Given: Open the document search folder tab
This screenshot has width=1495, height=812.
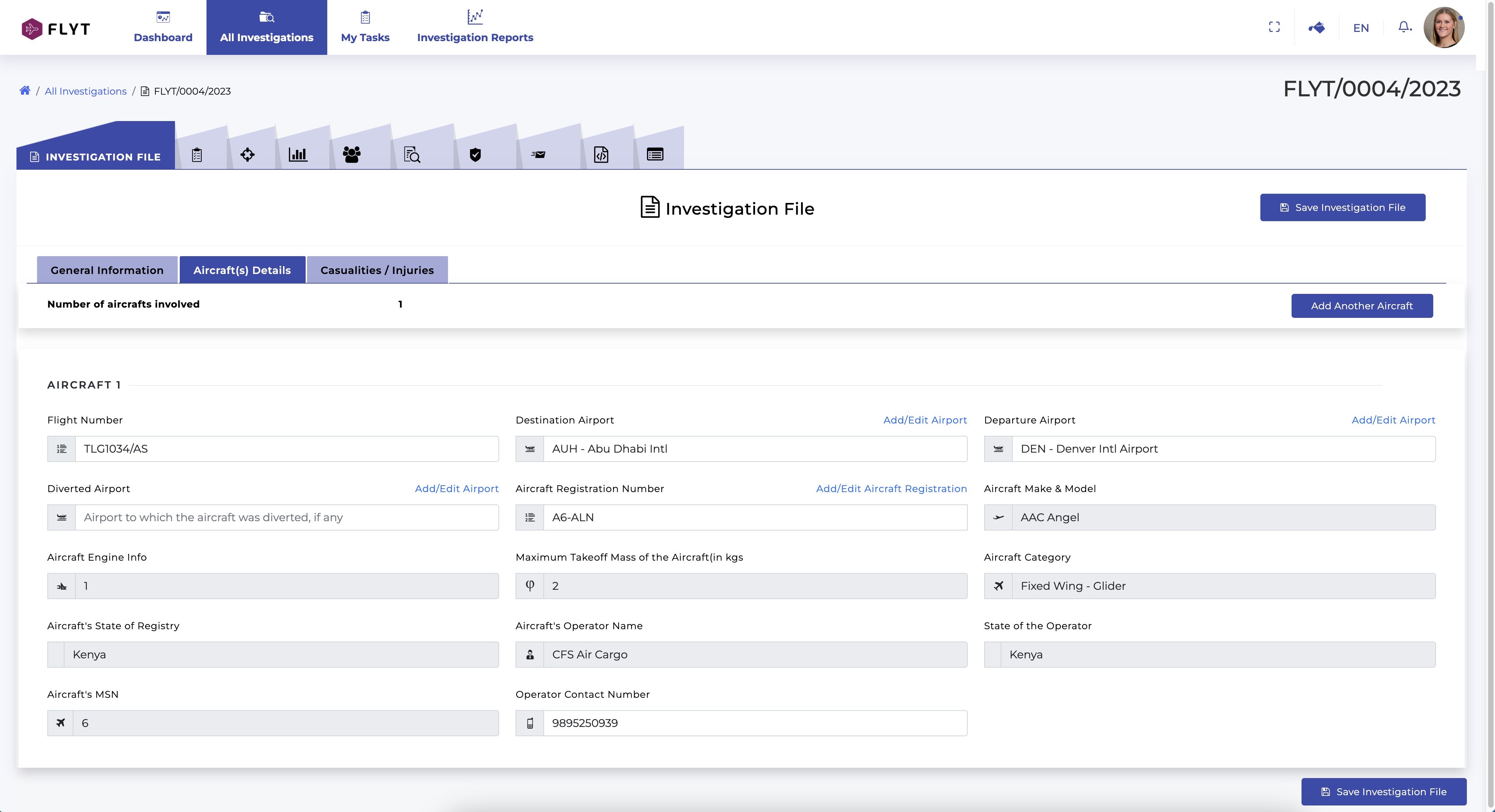Looking at the screenshot, I should click(412, 155).
